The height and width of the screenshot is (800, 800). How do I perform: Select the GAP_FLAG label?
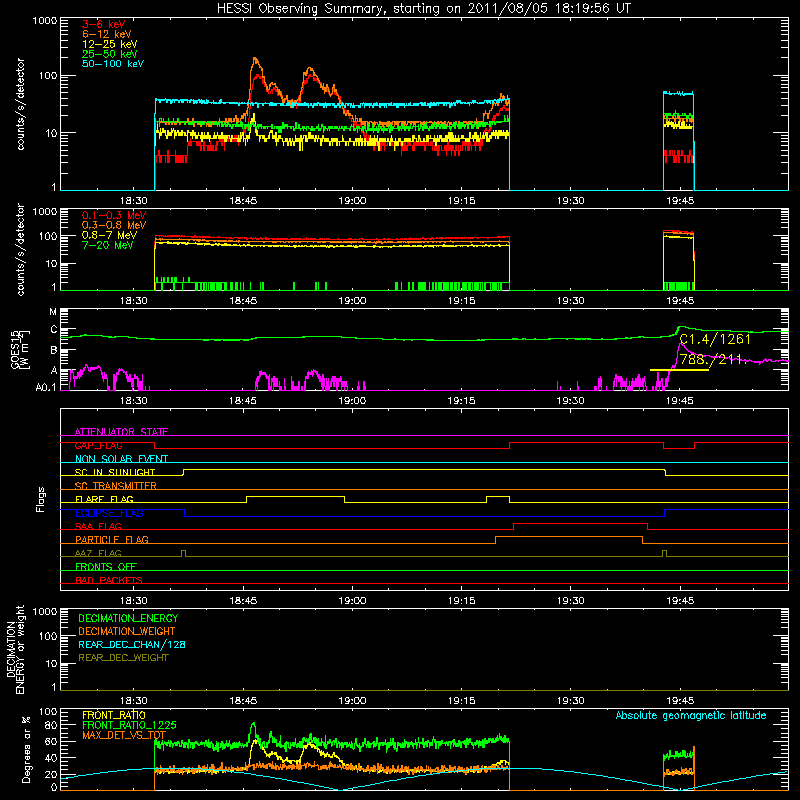pyautogui.click(x=98, y=445)
